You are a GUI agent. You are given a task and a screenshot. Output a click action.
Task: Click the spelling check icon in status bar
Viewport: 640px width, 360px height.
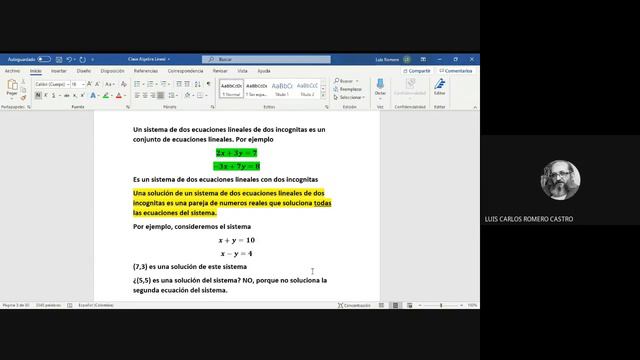click(x=70, y=305)
